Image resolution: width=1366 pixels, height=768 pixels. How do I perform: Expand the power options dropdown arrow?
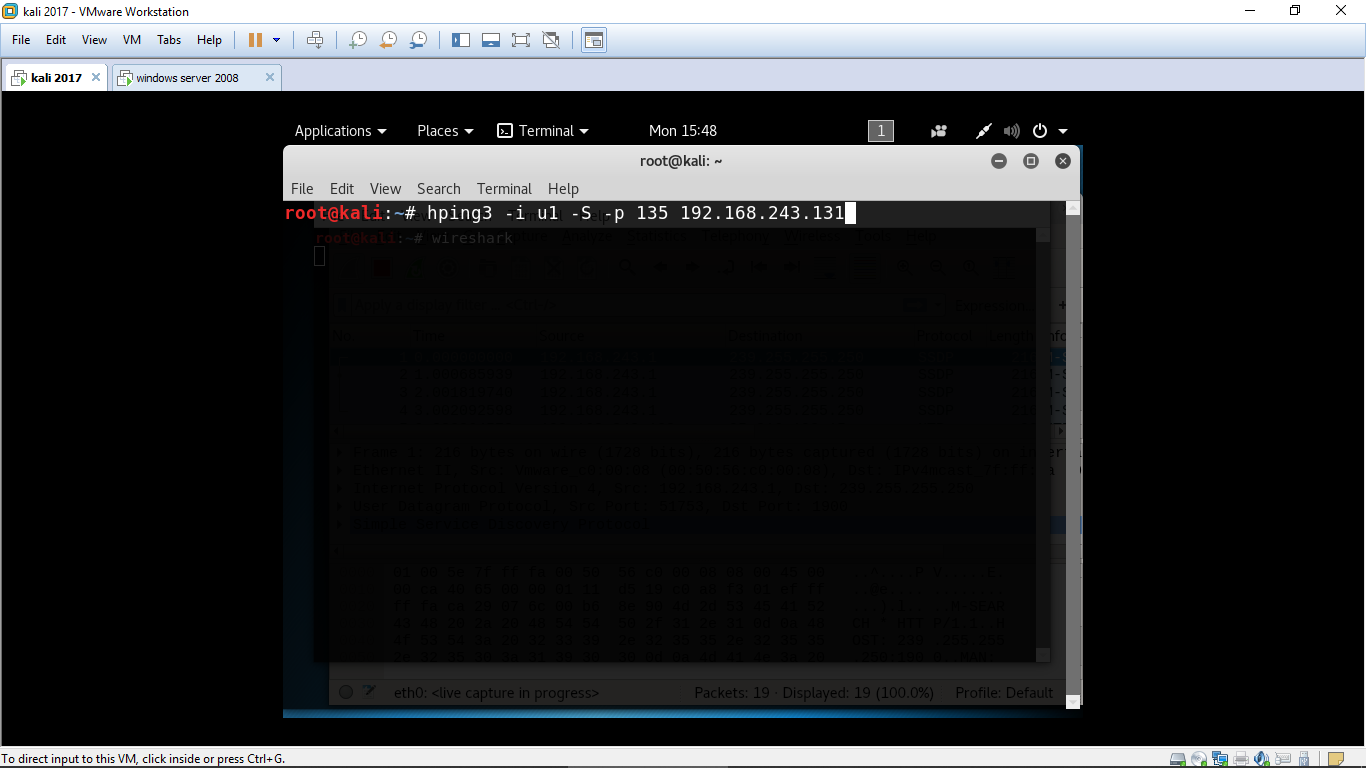click(x=277, y=40)
